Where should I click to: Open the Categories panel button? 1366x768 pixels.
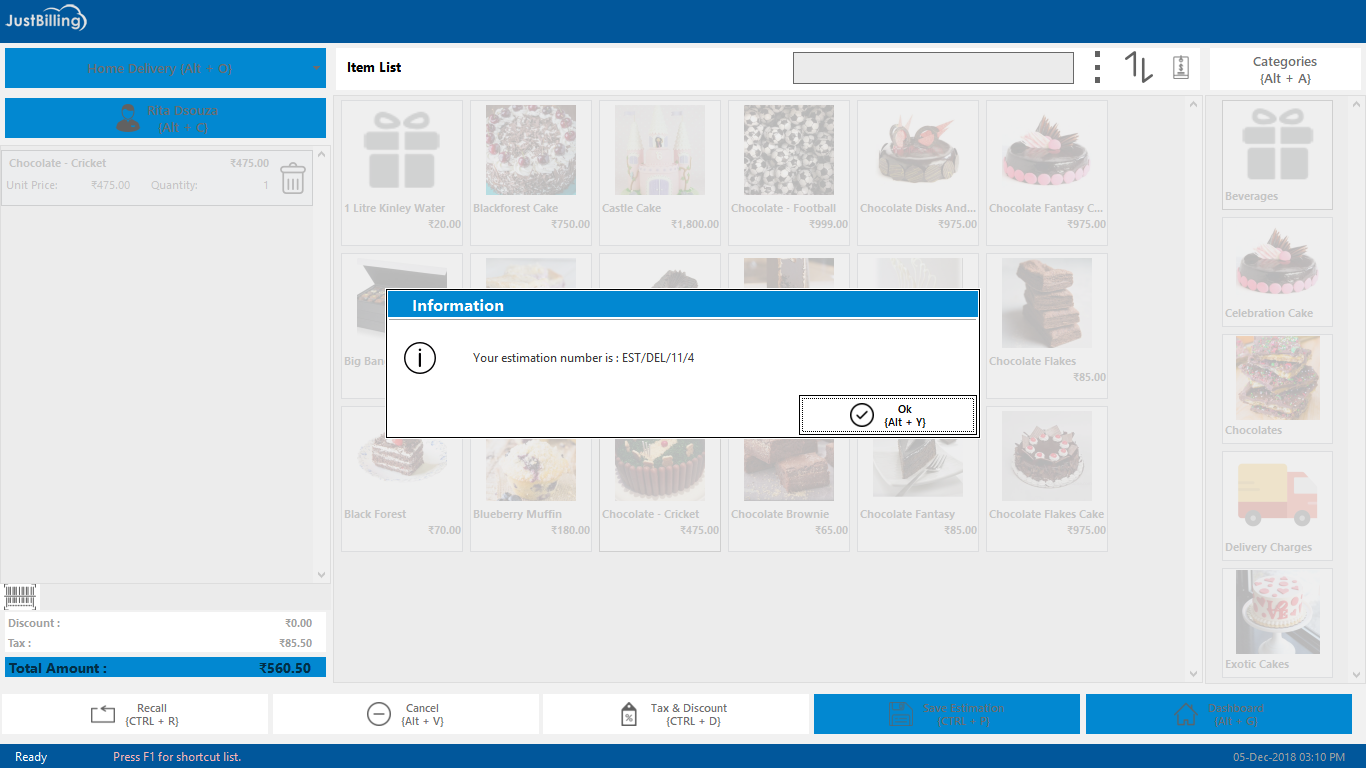1285,69
